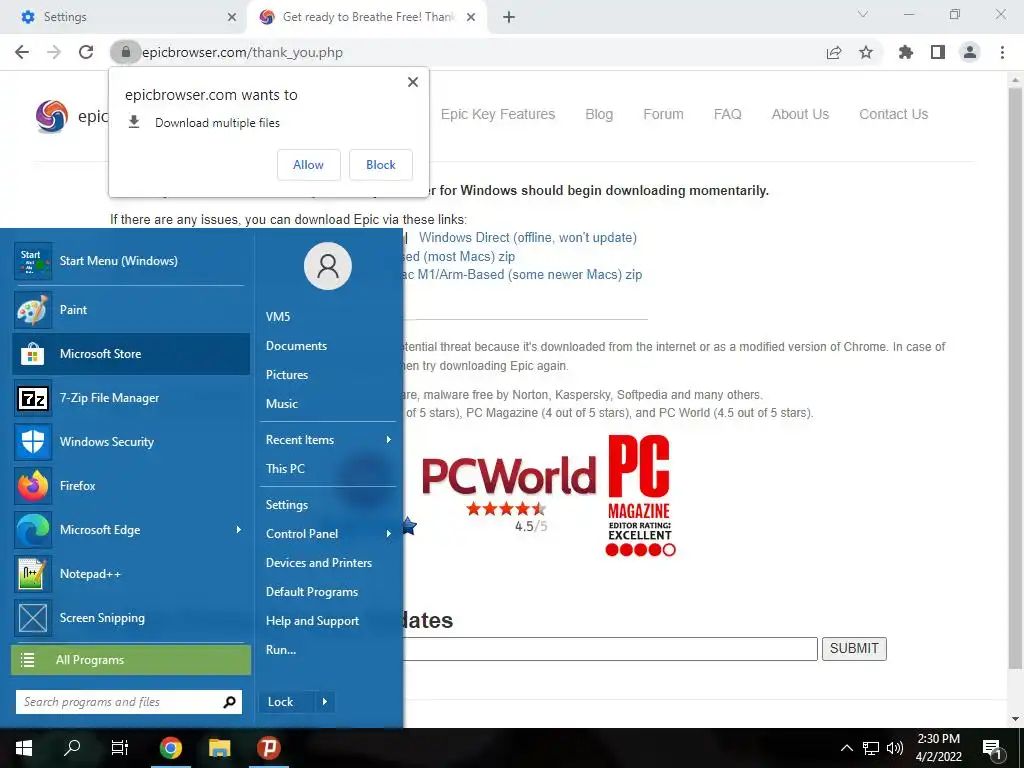Click the share page icon

click(x=834, y=52)
